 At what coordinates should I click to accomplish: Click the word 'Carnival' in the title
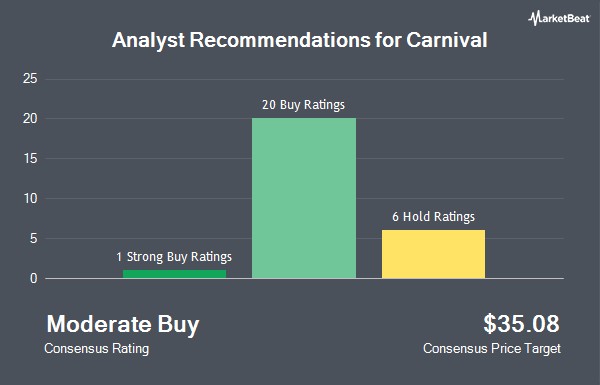click(x=447, y=40)
